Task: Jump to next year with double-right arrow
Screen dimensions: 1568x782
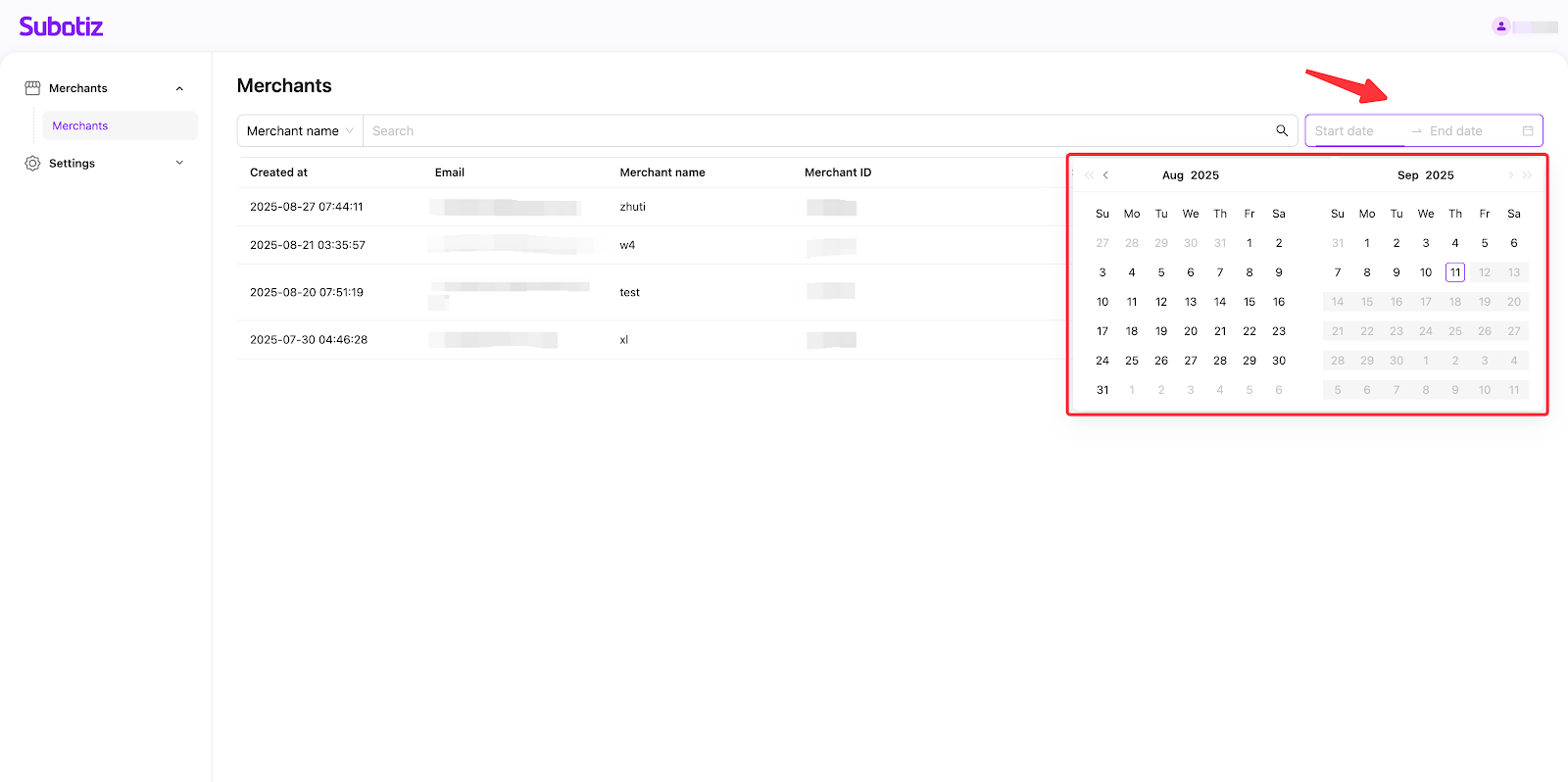Action: point(1527,175)
